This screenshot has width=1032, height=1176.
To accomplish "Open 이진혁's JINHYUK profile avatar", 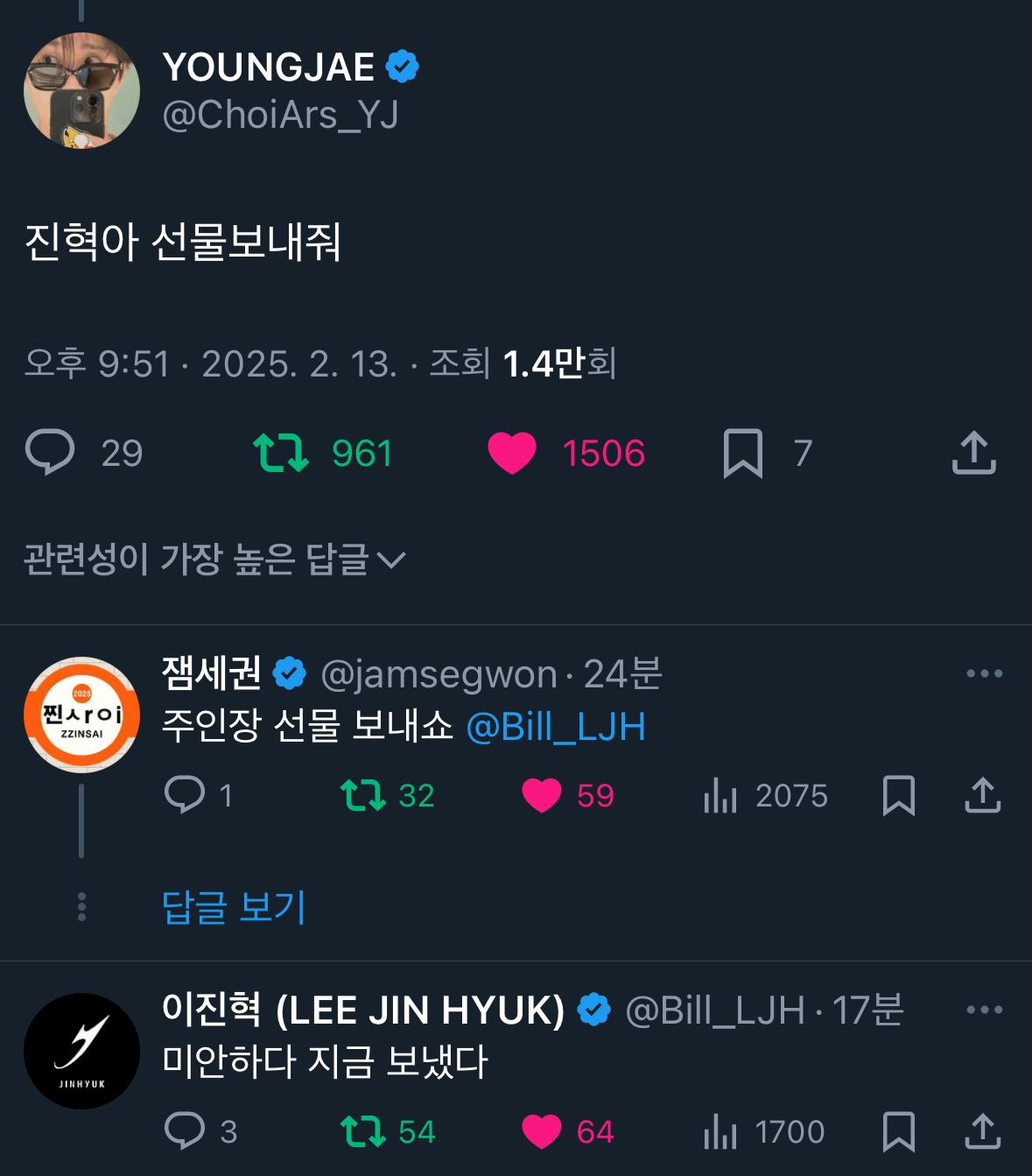I will click(81, 1051).
